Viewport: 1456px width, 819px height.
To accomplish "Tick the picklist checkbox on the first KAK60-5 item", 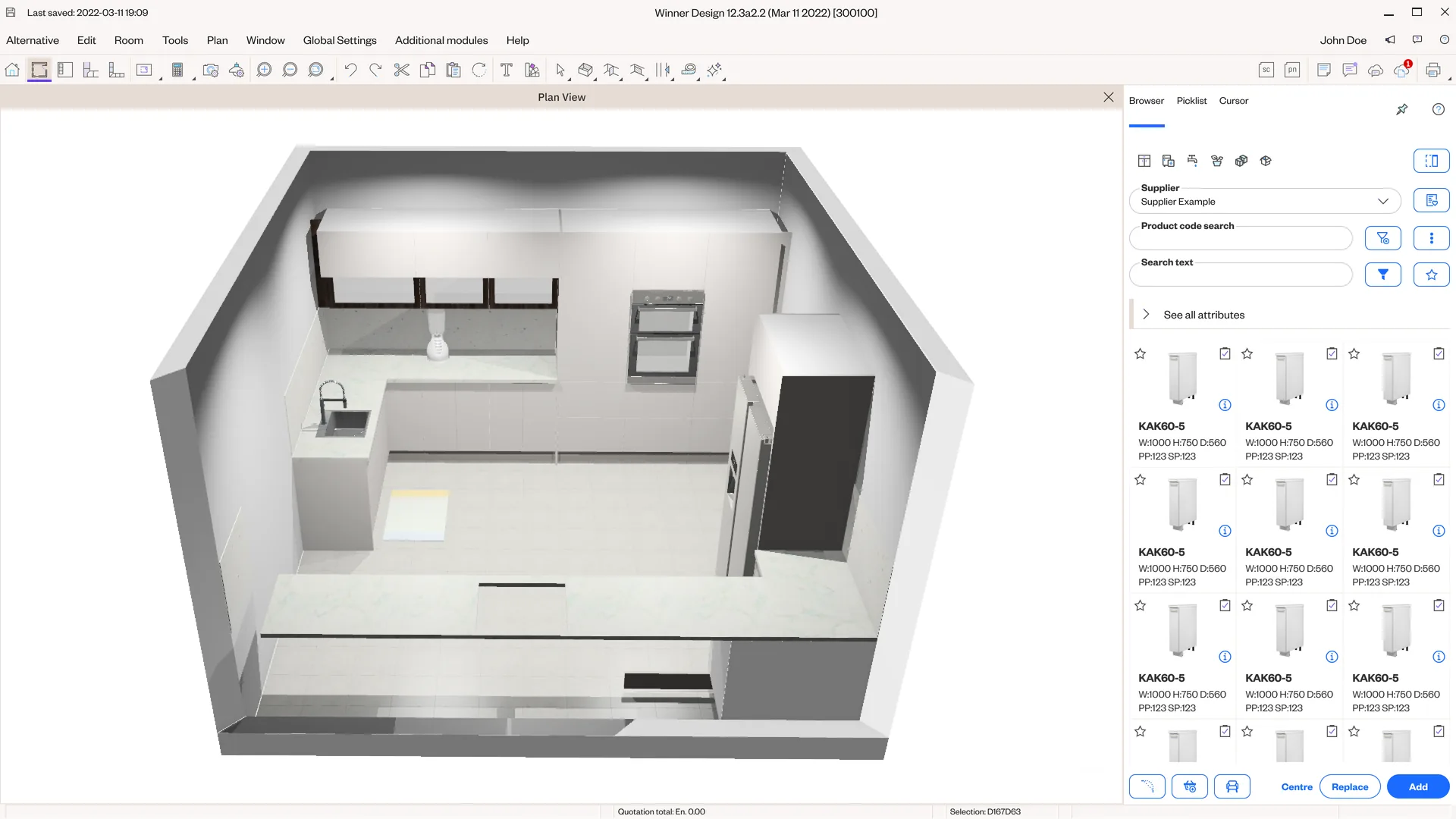I will tap(1225, 353).
